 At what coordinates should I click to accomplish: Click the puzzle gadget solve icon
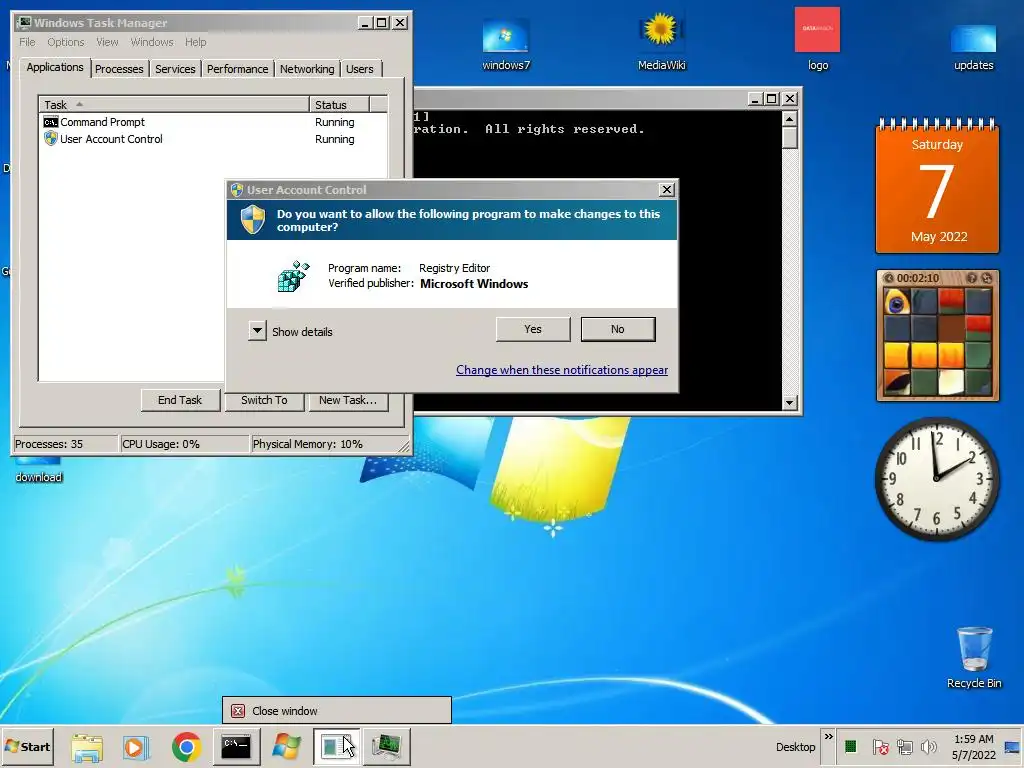click(987, 278)
